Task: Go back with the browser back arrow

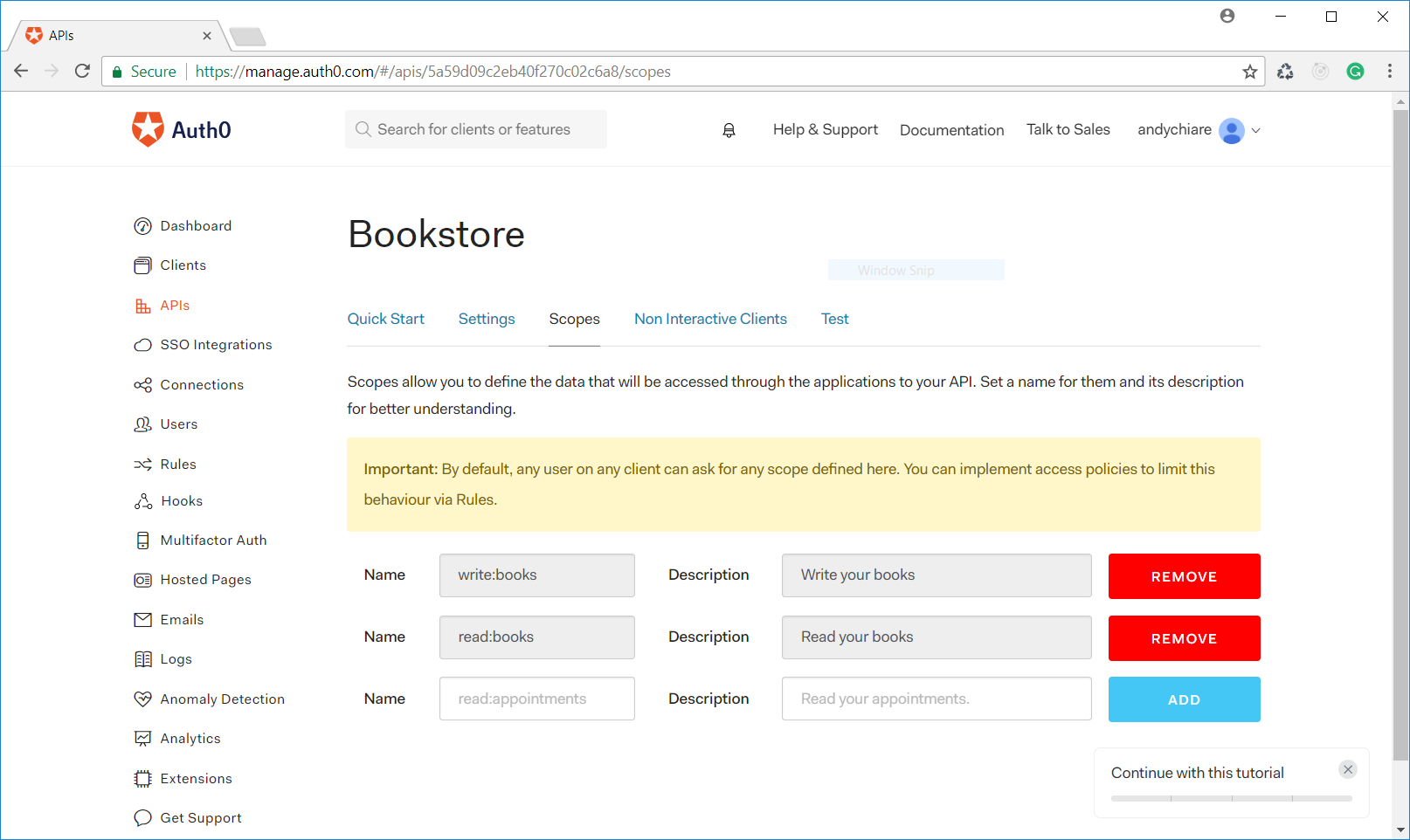Action: pyautogui.click(x=21, y=72)
